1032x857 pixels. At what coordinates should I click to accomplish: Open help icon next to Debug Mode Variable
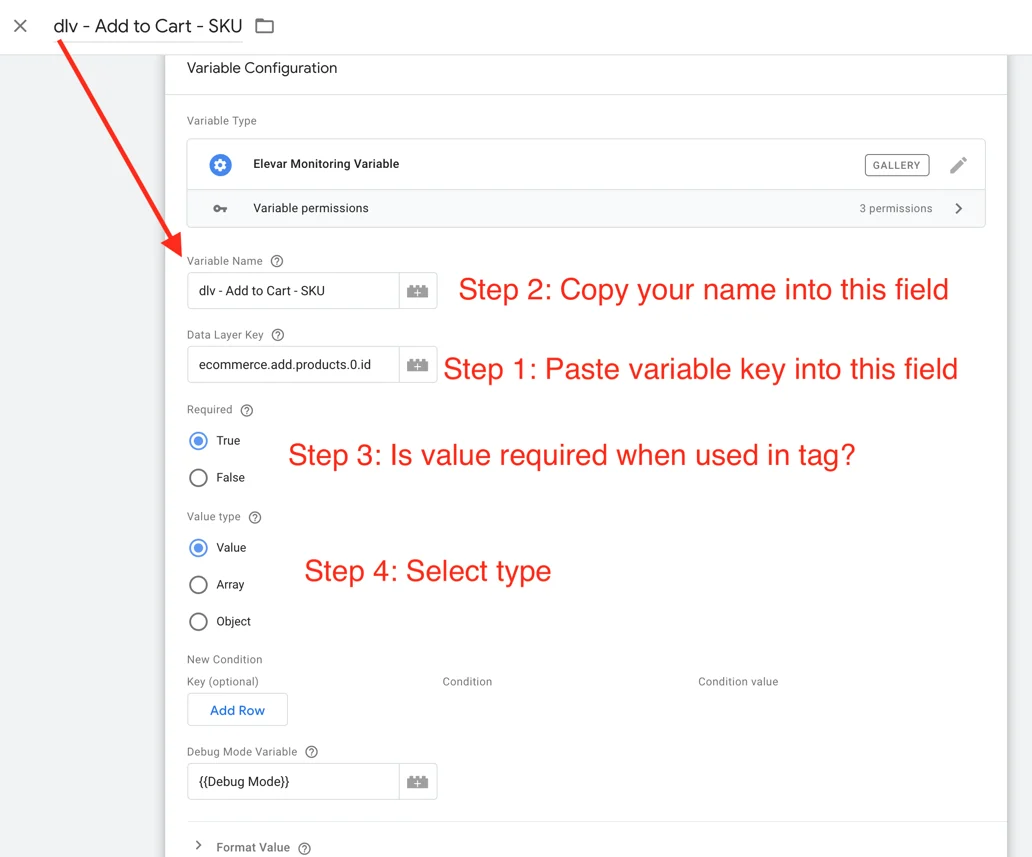311,752
